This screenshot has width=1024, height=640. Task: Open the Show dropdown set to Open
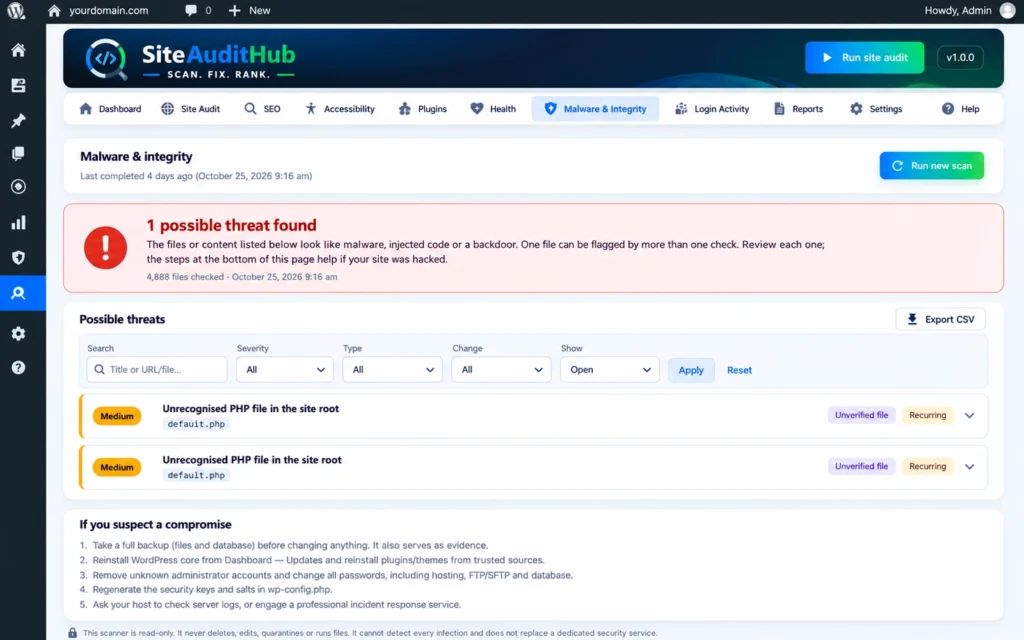pyautogui.click(x=610, y=370)
